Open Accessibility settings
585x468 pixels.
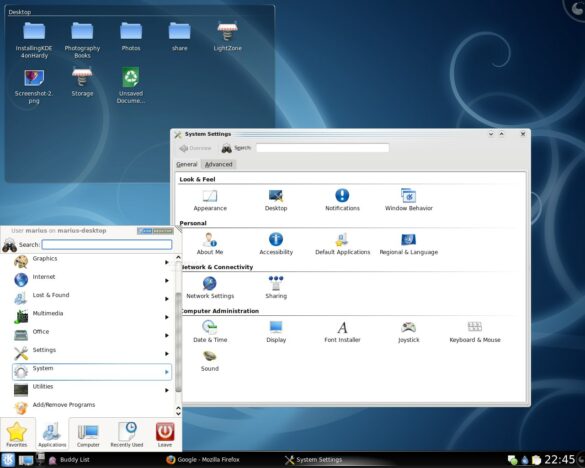coord(276,244)
